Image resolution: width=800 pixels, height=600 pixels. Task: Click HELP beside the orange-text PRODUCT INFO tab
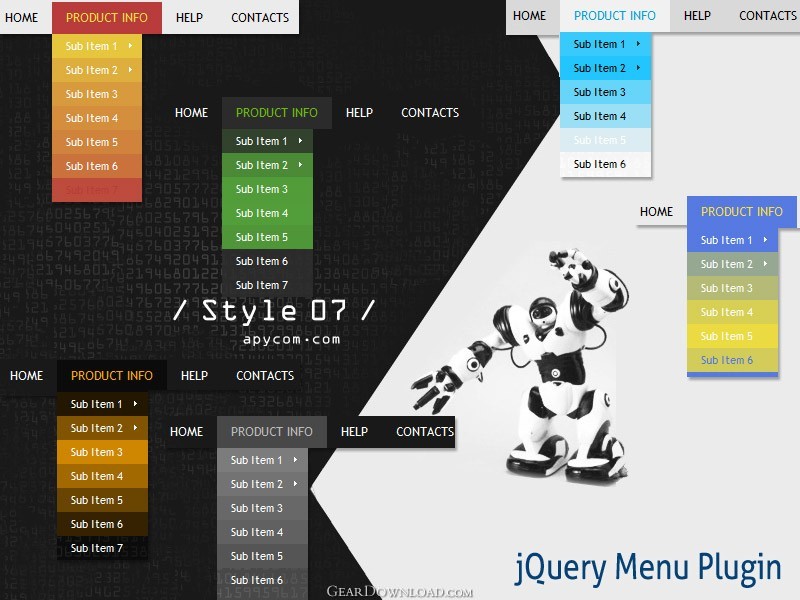194,376
